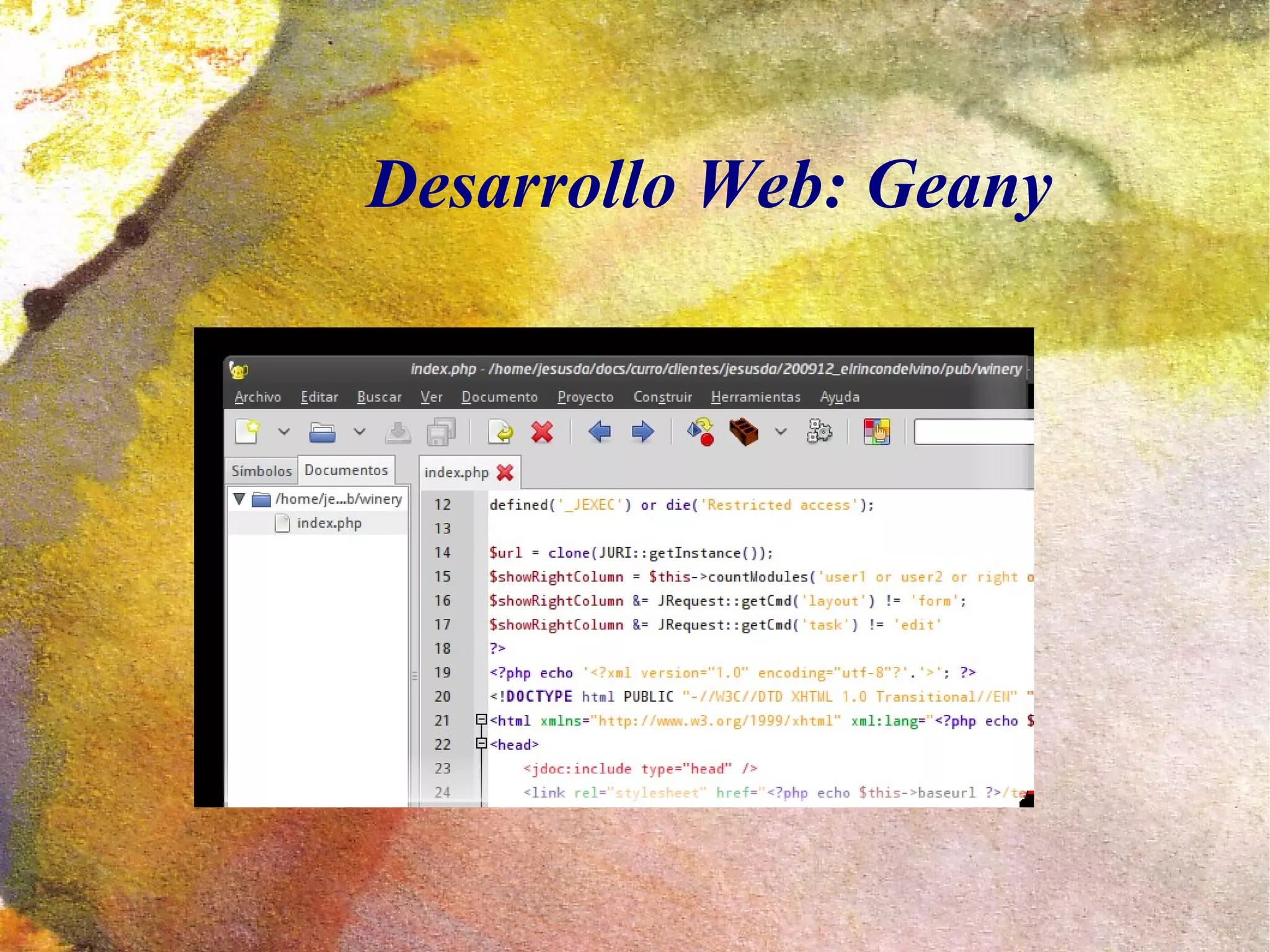Screen dimensions: 1270x952
Task: Click line number 12 in the margin
Action: [x=443, y=505]
